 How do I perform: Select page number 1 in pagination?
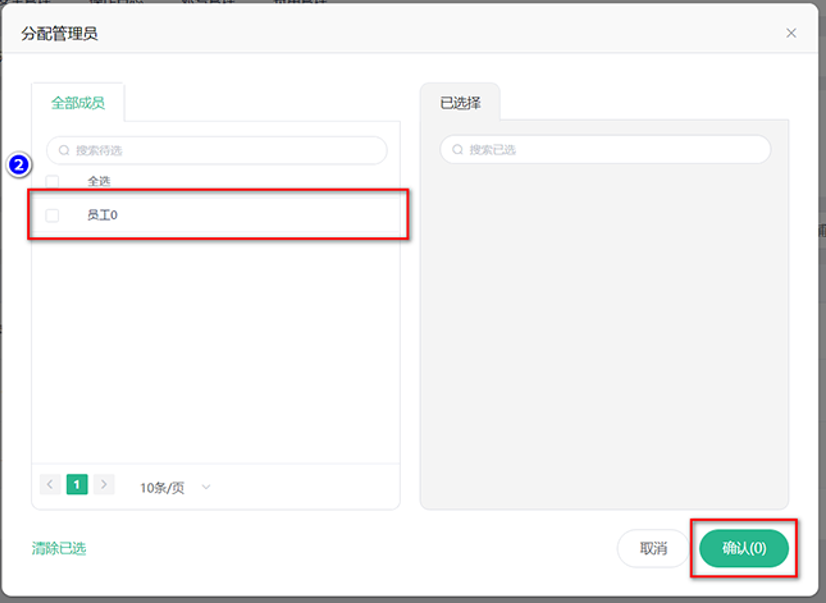(x=77, y=485)
